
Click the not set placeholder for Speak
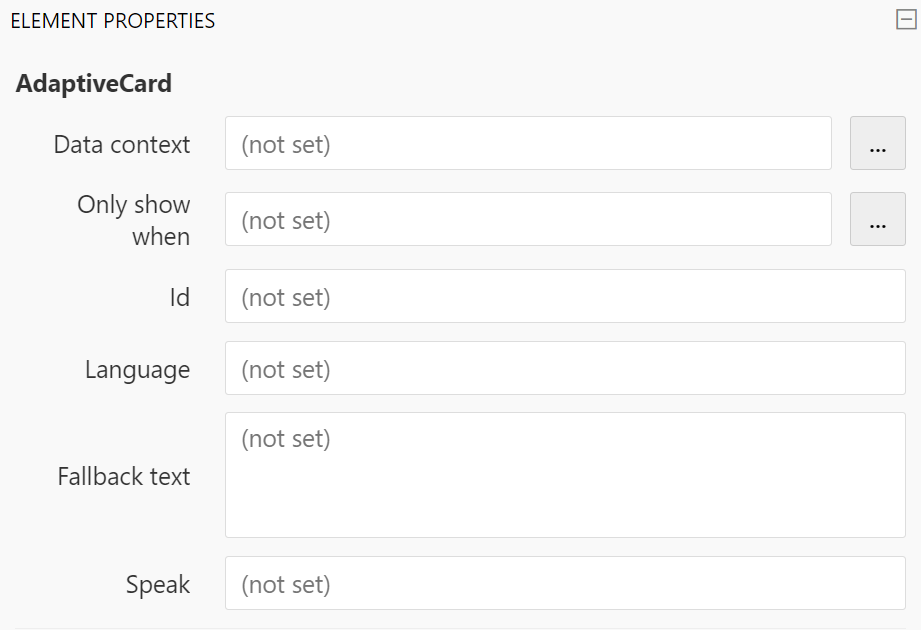[285, 584]
